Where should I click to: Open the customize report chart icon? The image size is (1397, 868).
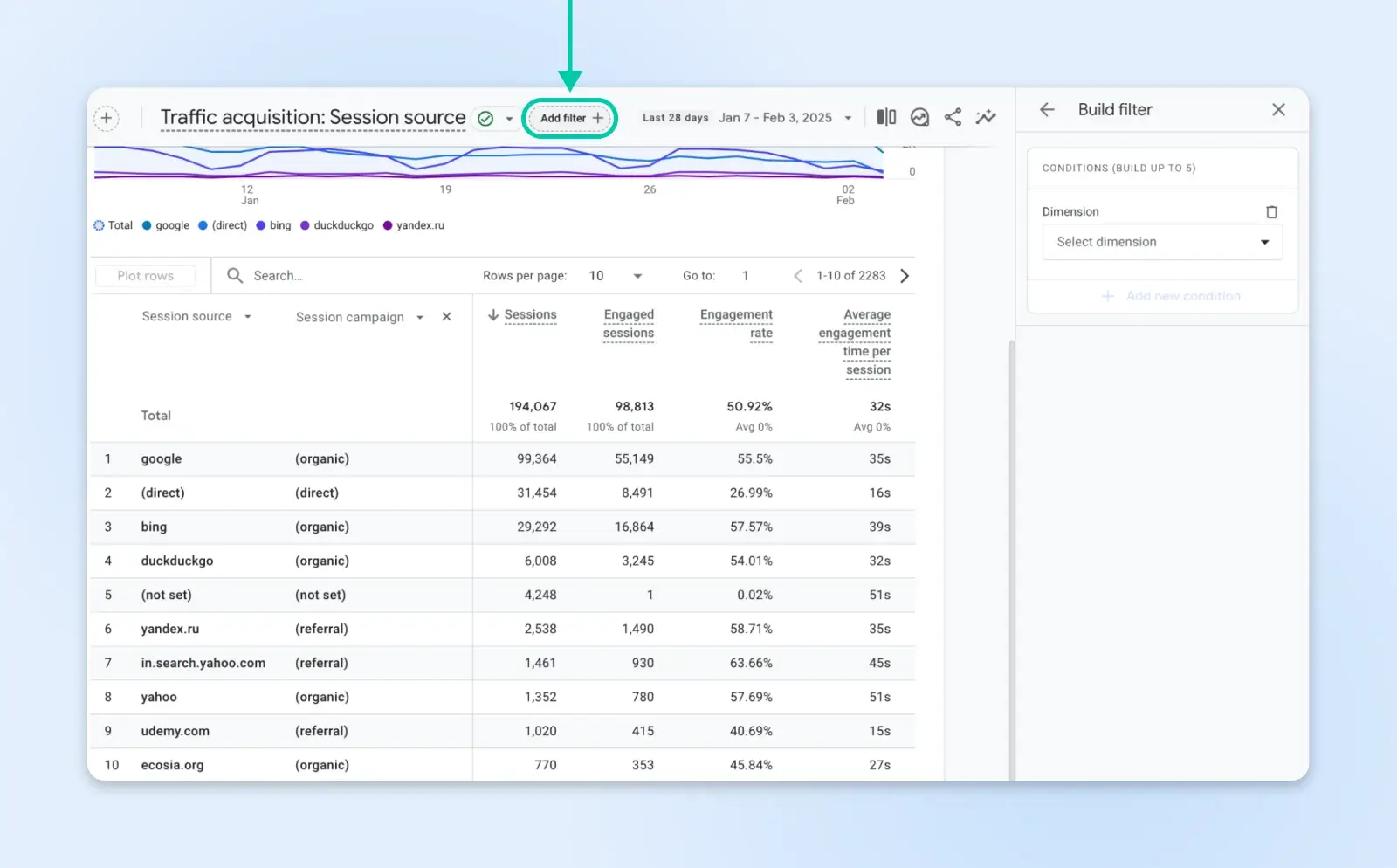pyautogui.click(x=919, y=117)
